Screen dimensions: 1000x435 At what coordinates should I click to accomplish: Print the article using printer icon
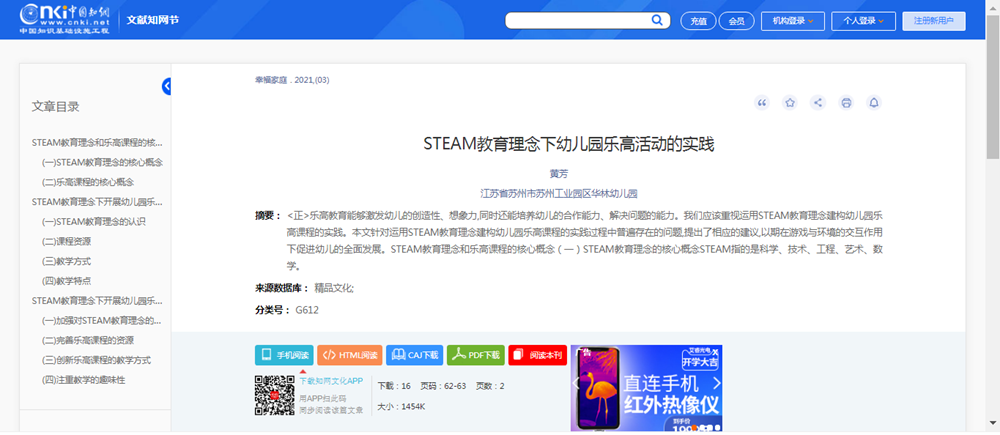(x=846, y=102)
